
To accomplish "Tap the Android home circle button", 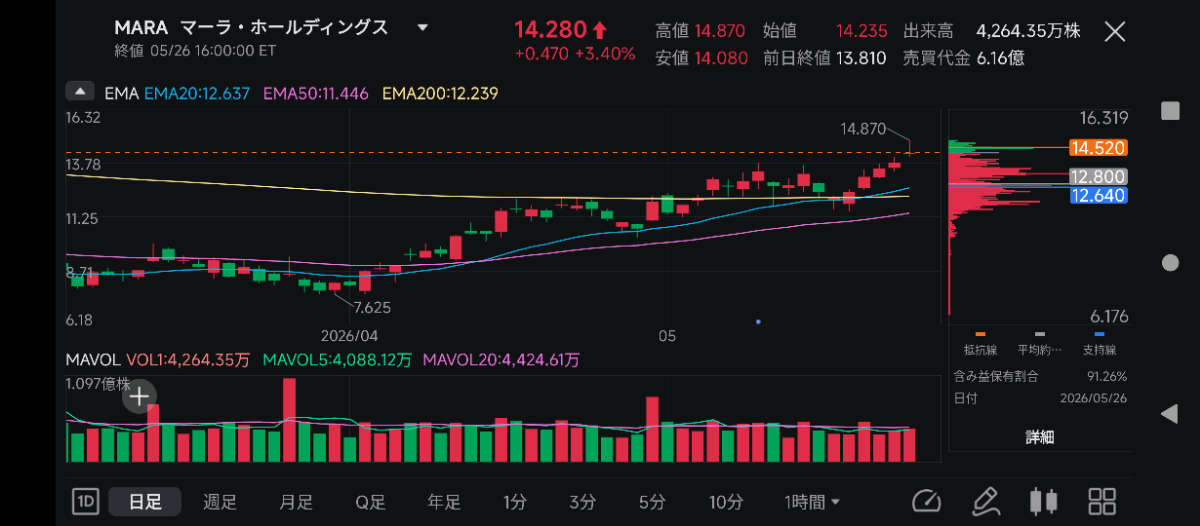I will 1169,263.
